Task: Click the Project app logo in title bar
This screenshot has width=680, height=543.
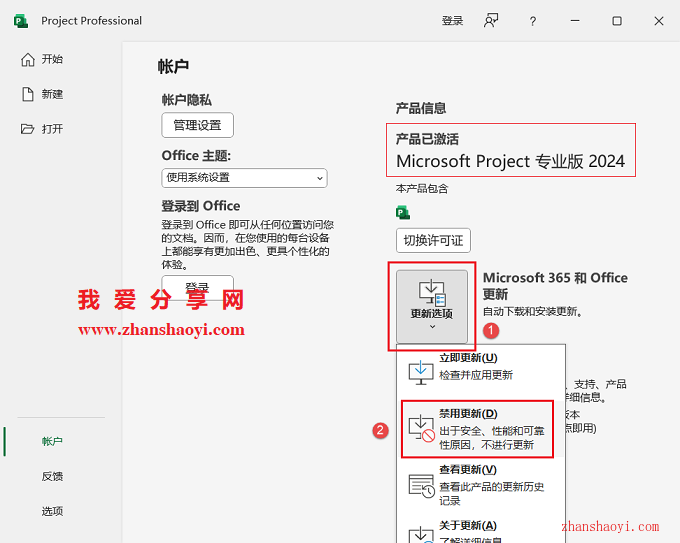Action: pyautogui.click(x=20, y=21)
